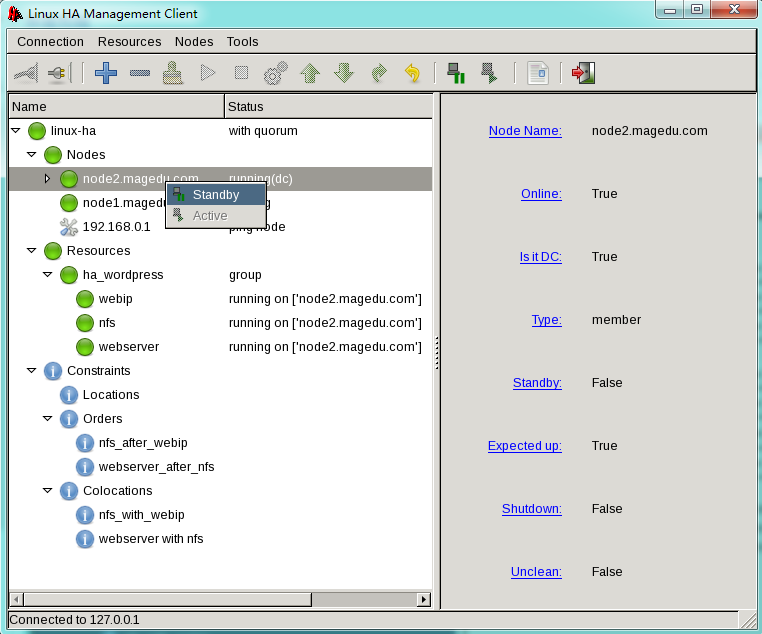Click the 'member' type value text
762x634 pixels.
point(616,320)
